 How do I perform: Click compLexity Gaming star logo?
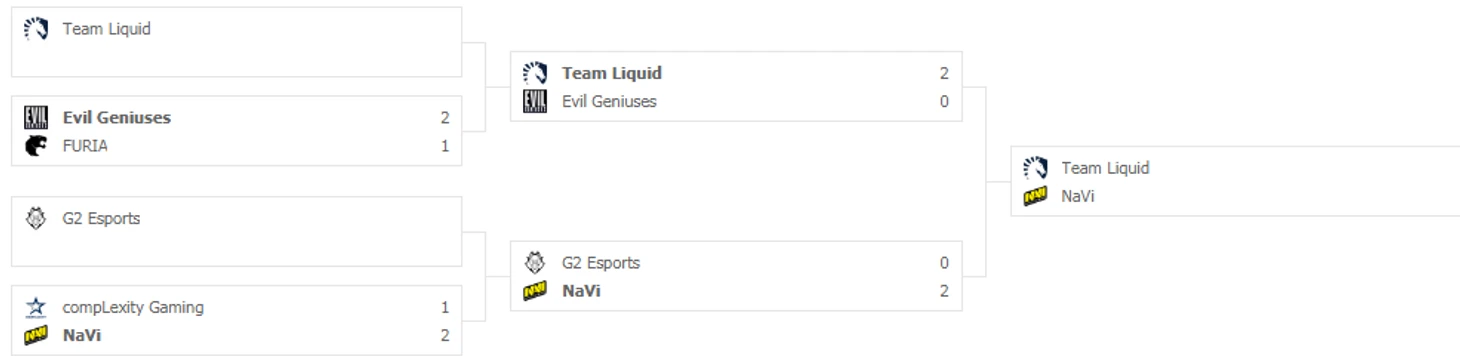pyautogui.click(x=35, y=308)
